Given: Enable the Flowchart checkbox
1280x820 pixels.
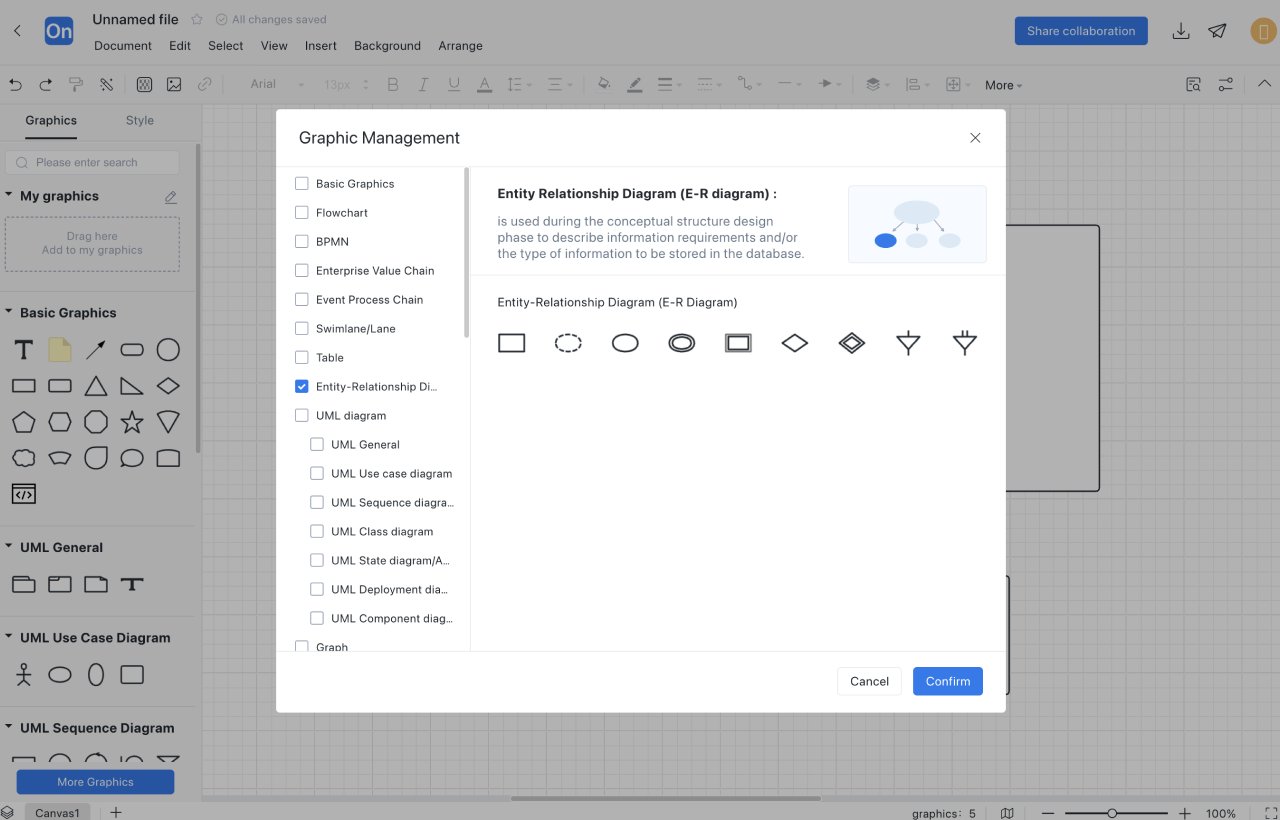Looking at the screenshot, I should 302,212.
